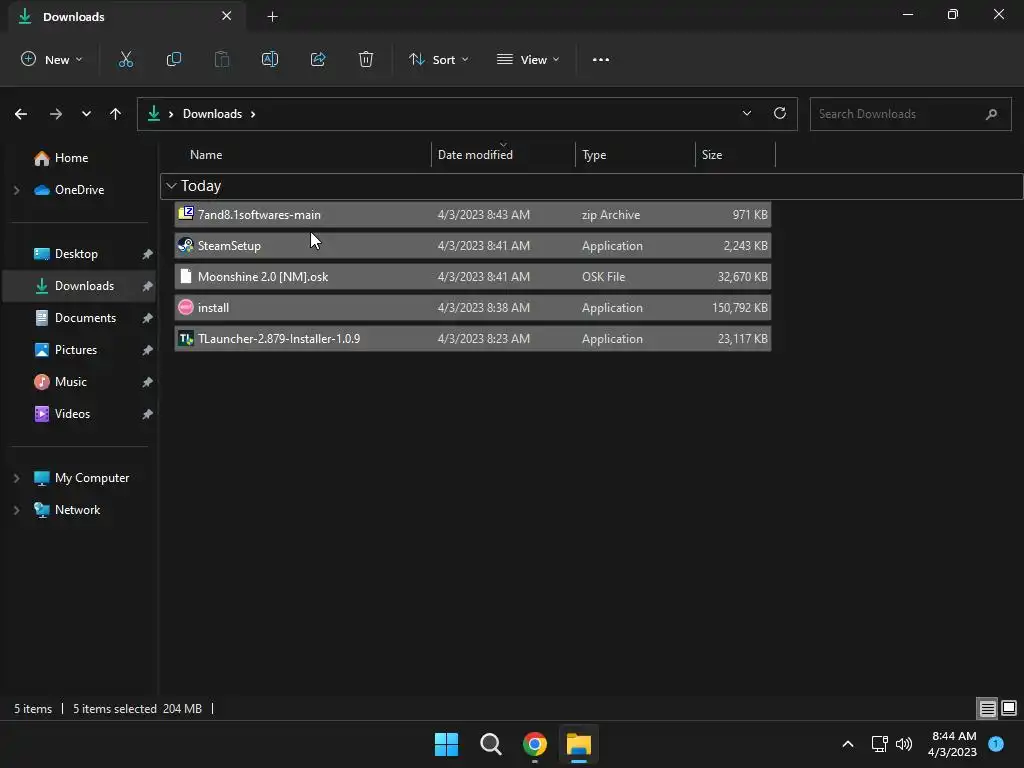The height and width of the screenshot is (768, 1024).
Task: Expand OneDrive in navigation pane
Action: [16, 190]
